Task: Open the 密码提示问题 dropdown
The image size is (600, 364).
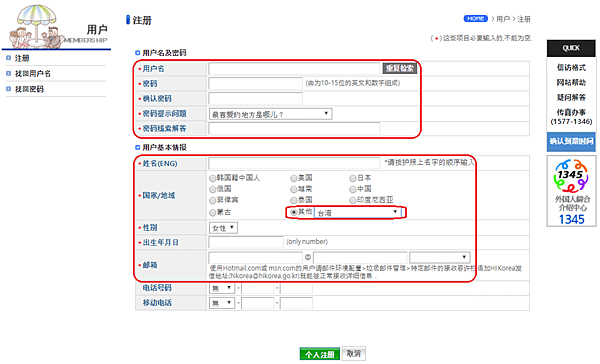Action: pos(270,114)
